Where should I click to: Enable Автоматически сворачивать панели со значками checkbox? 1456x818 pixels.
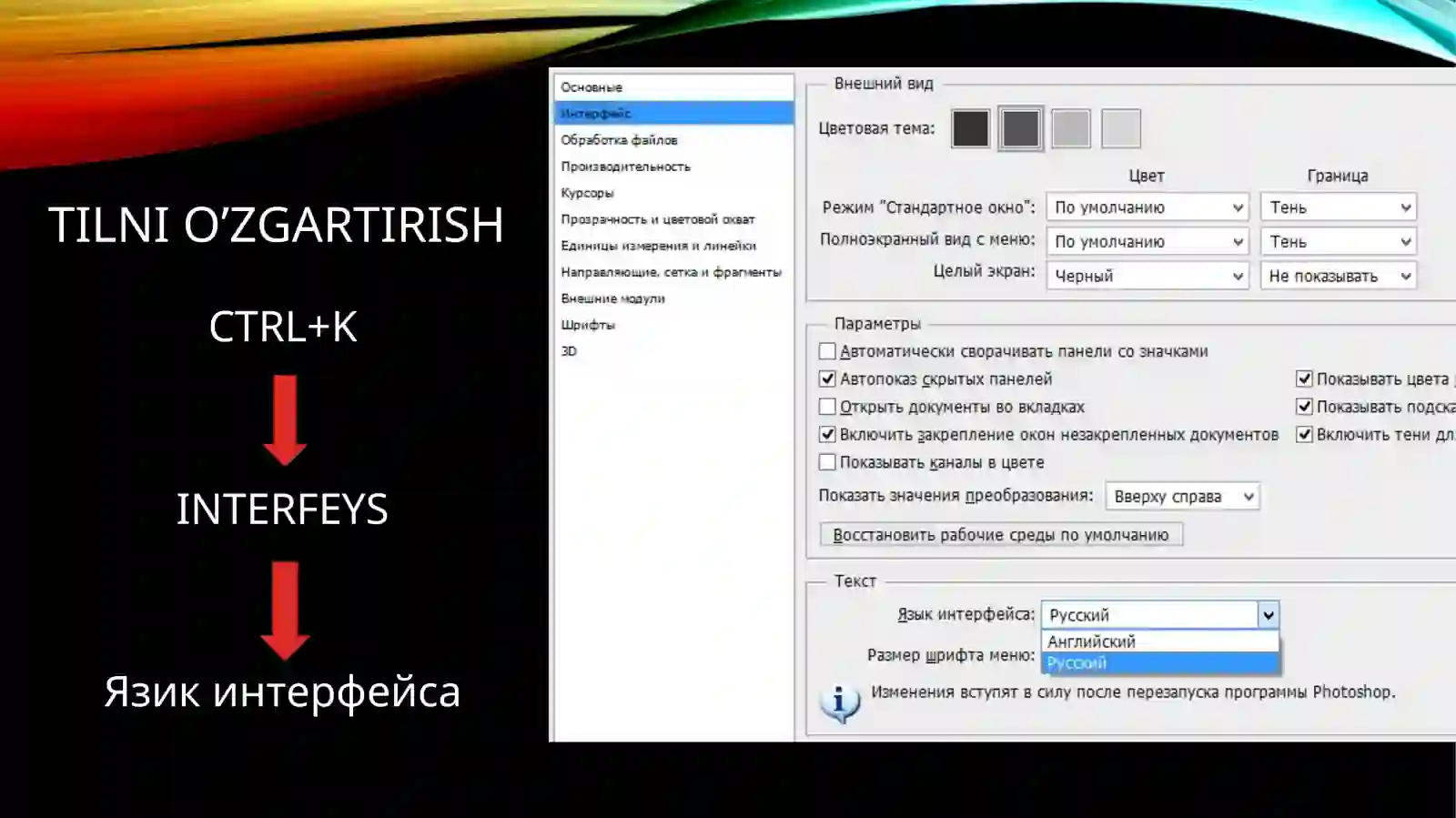click(x=827, y=351)
